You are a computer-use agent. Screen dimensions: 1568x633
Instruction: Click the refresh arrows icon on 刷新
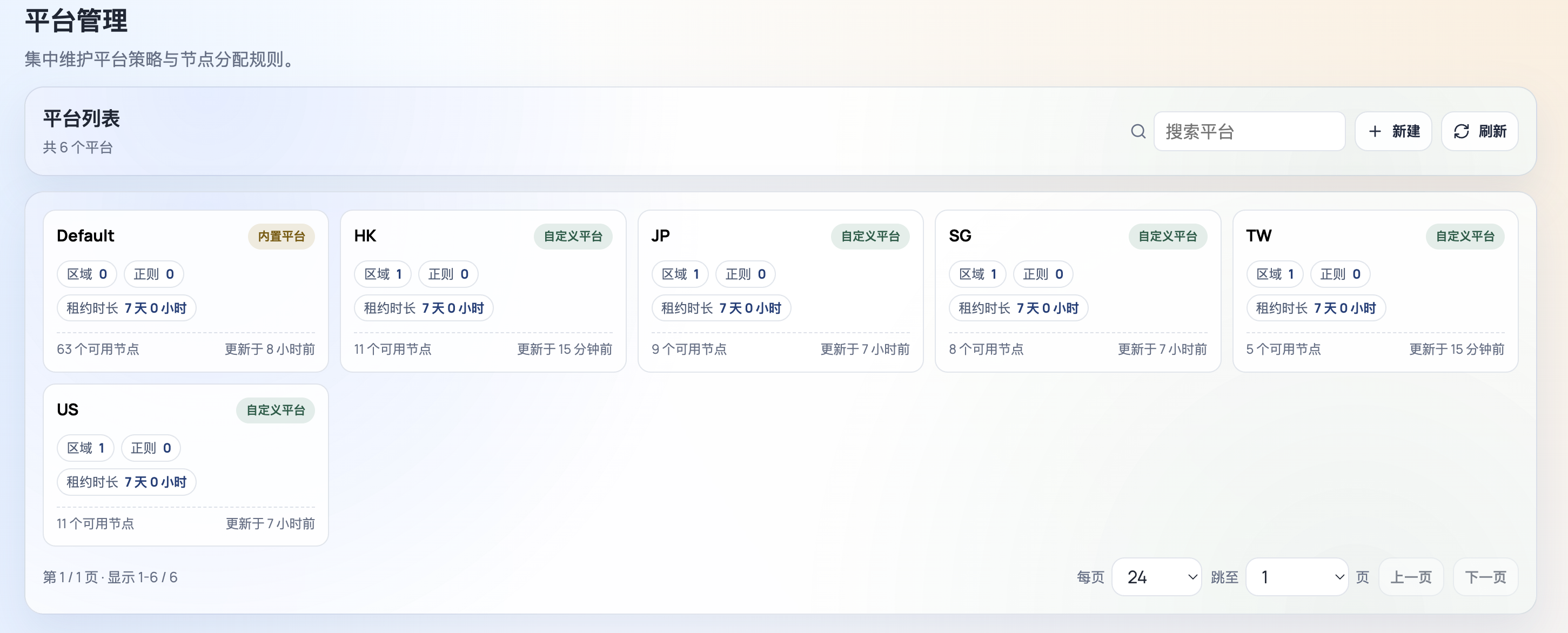click(x=1461, y=131)
